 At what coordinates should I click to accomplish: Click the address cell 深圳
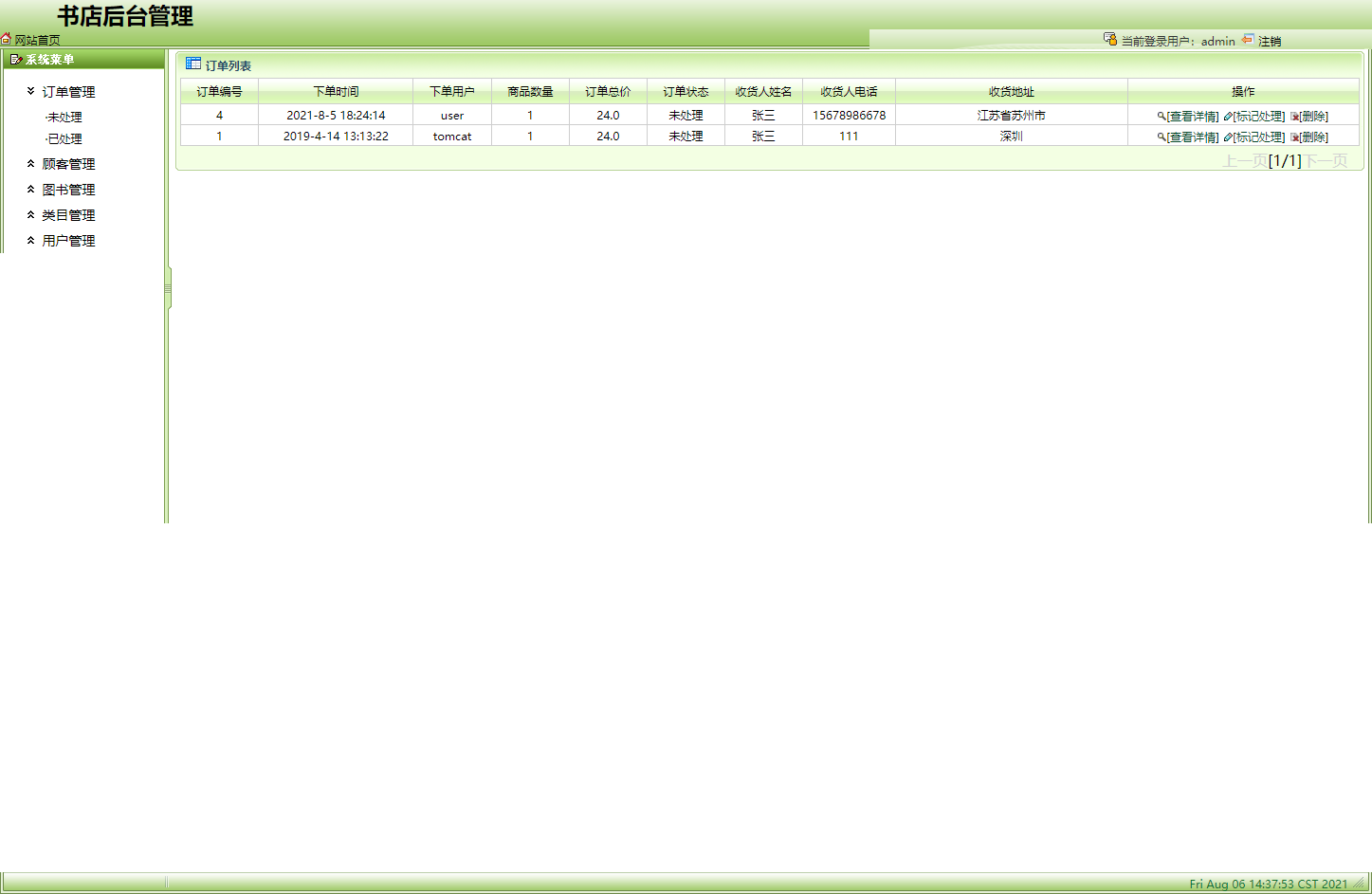click(1012, 137)
